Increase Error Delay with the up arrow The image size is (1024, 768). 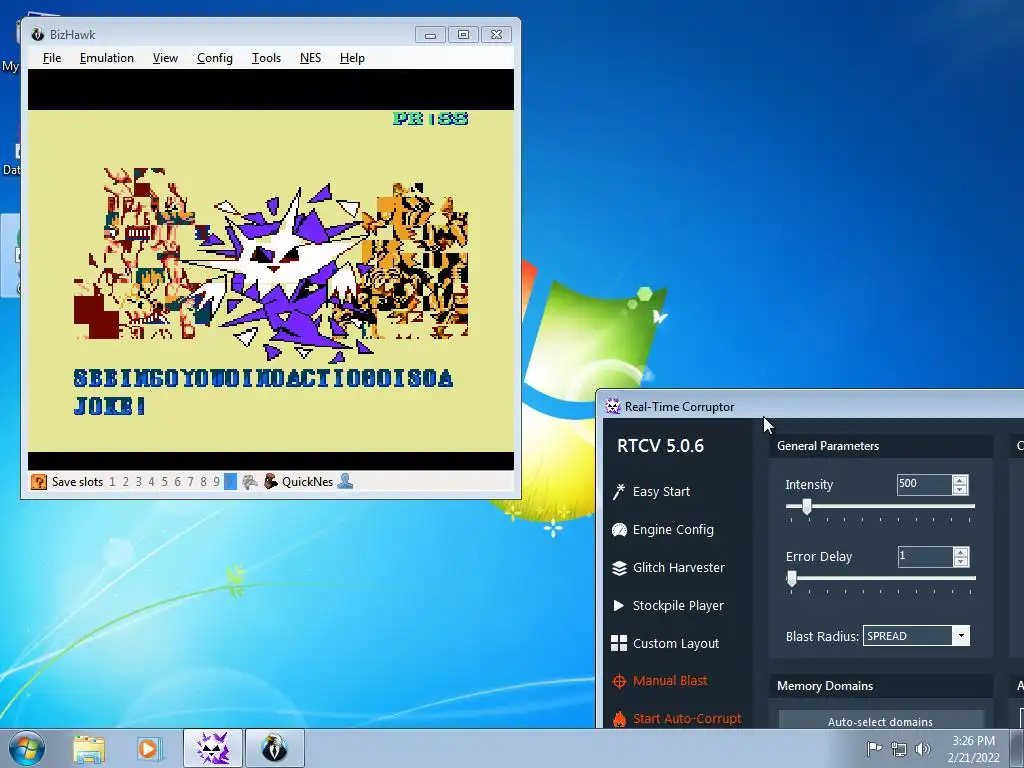click(960, 552)
